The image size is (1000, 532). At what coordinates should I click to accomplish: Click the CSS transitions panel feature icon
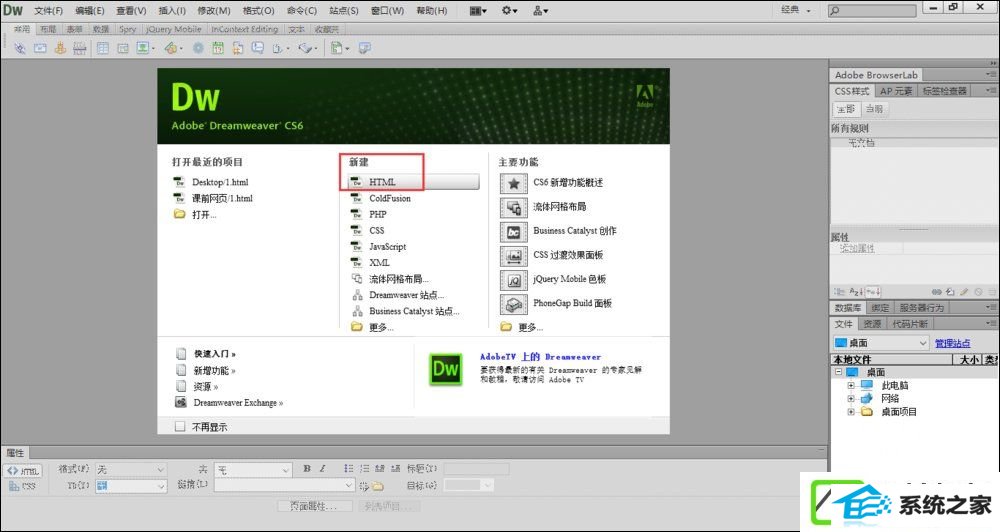pos(513,256)
